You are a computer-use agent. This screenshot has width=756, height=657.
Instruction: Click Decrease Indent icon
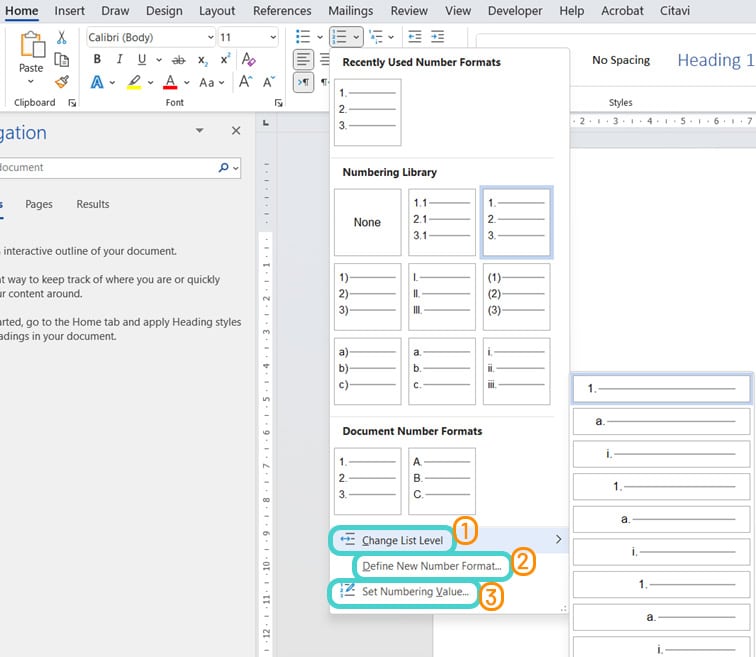coord(415,37)
